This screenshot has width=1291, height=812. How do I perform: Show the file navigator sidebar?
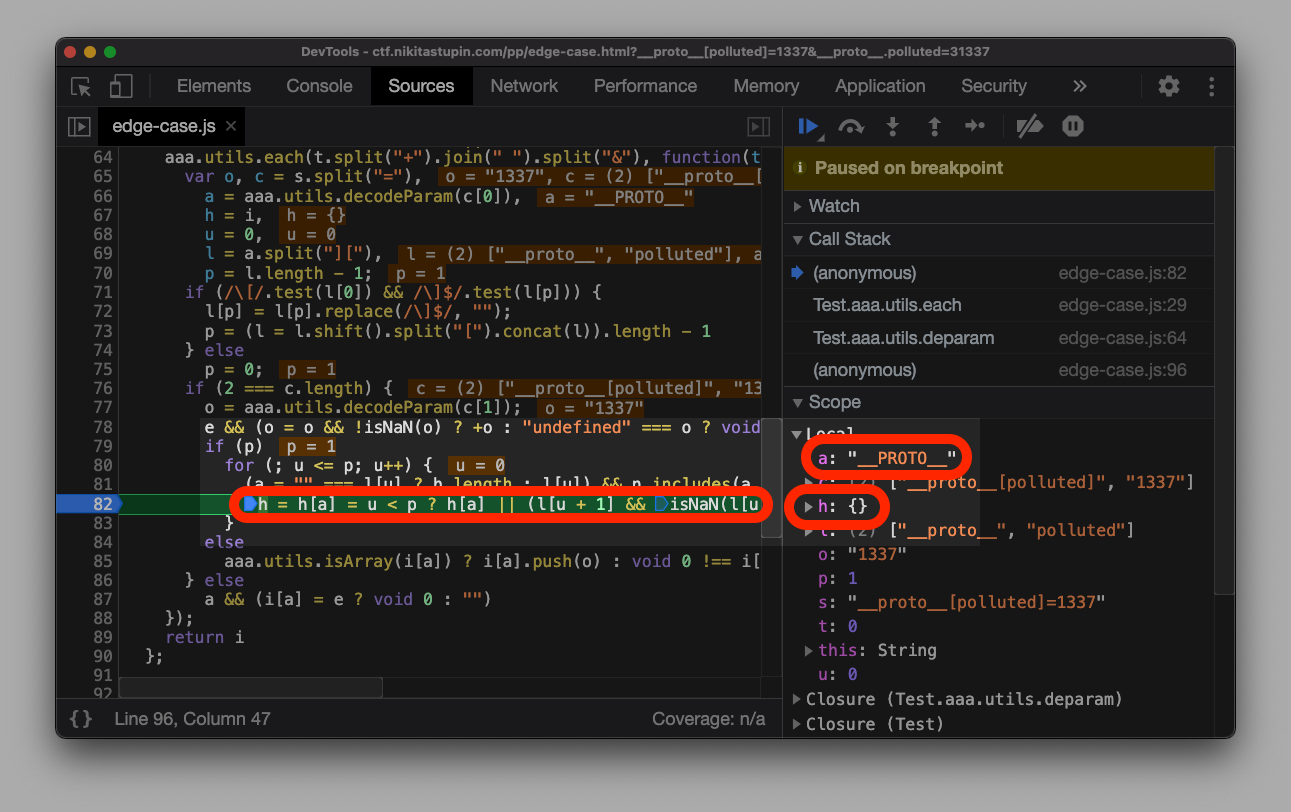79,127
